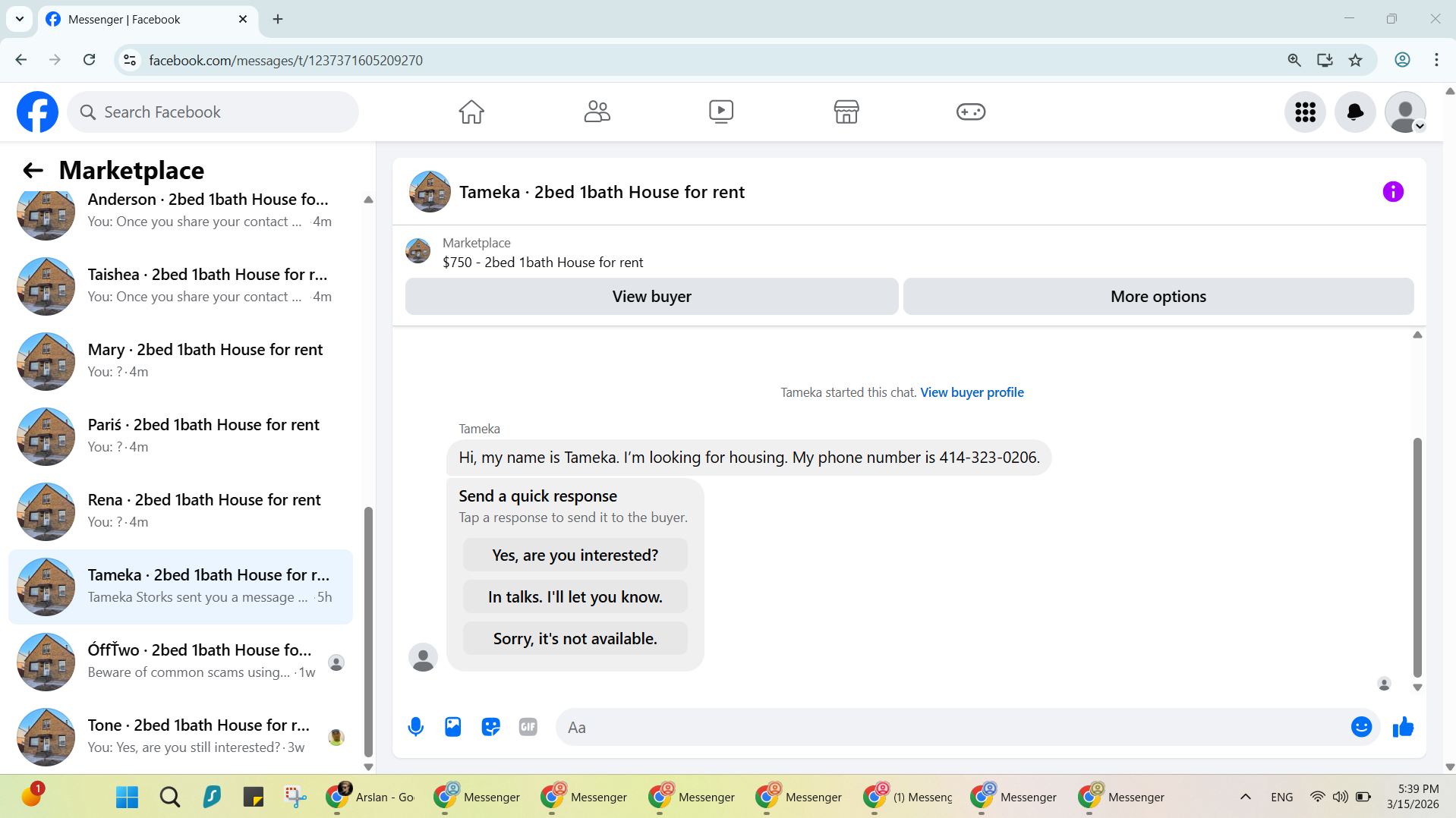Open the ÓffȈwo conversation
The width and height of the screenshot is (1456, 818).
(181, 662)
